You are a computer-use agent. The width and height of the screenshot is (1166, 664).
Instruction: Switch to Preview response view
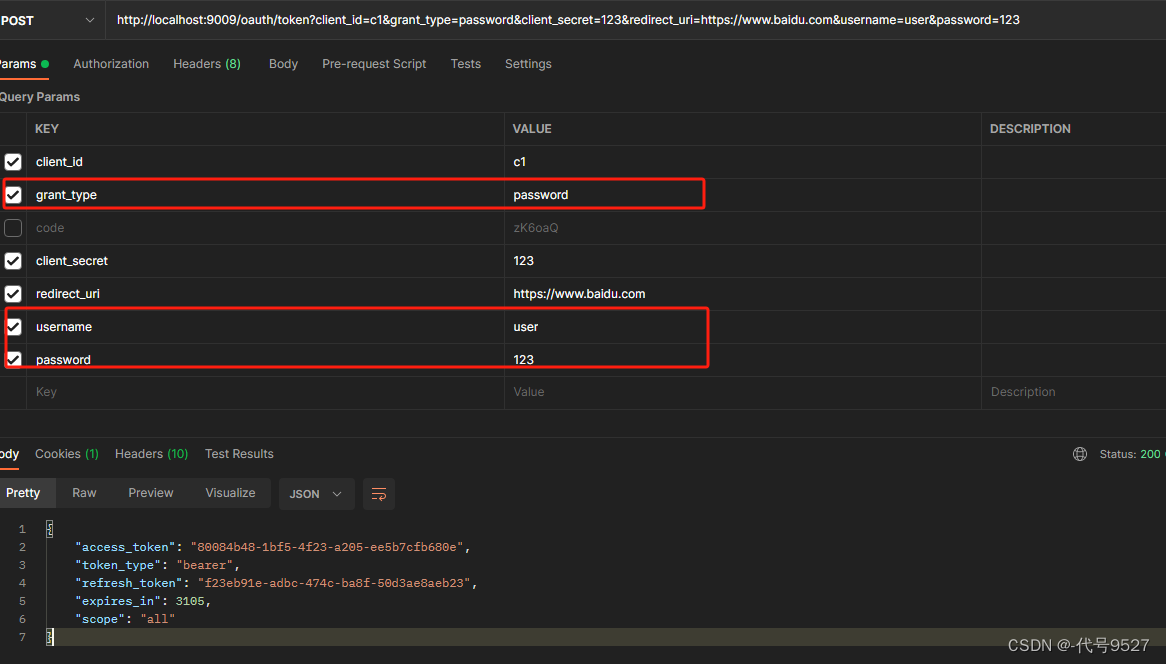click(151, 493)
